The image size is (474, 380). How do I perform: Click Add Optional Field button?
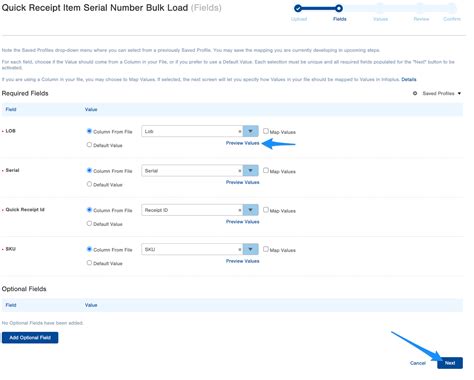click(x=30, y=338)
